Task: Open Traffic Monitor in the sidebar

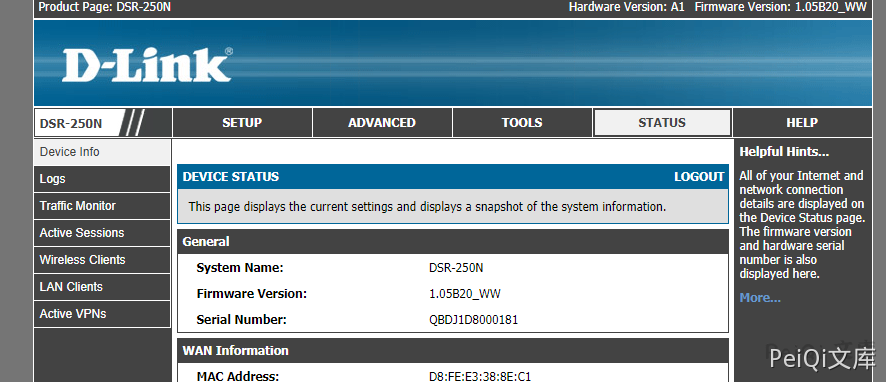Action: (102, 206)
